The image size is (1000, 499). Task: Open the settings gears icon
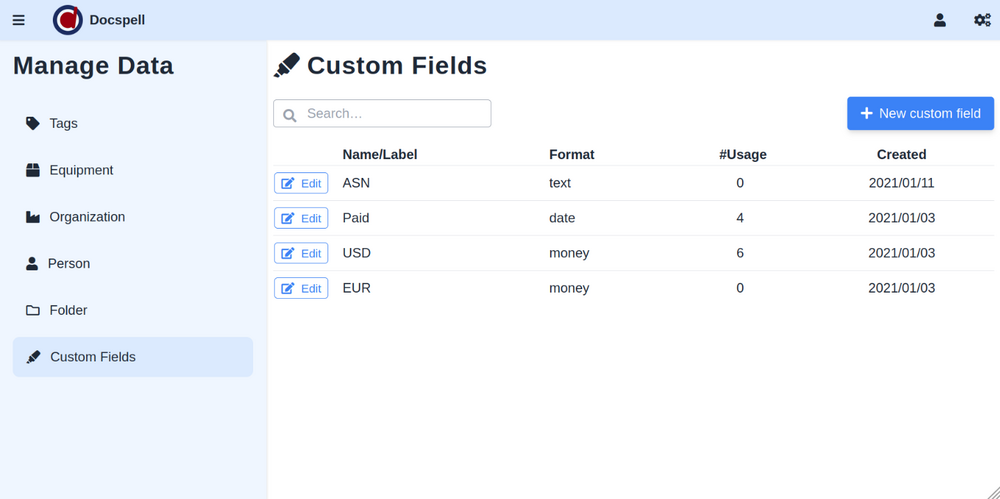[x=982, y=20]
